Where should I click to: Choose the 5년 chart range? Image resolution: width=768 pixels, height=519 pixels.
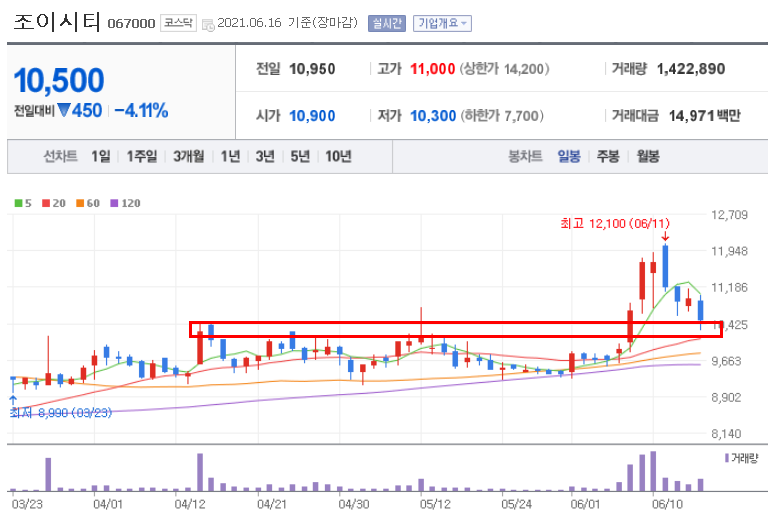click(x=300, y=156)
